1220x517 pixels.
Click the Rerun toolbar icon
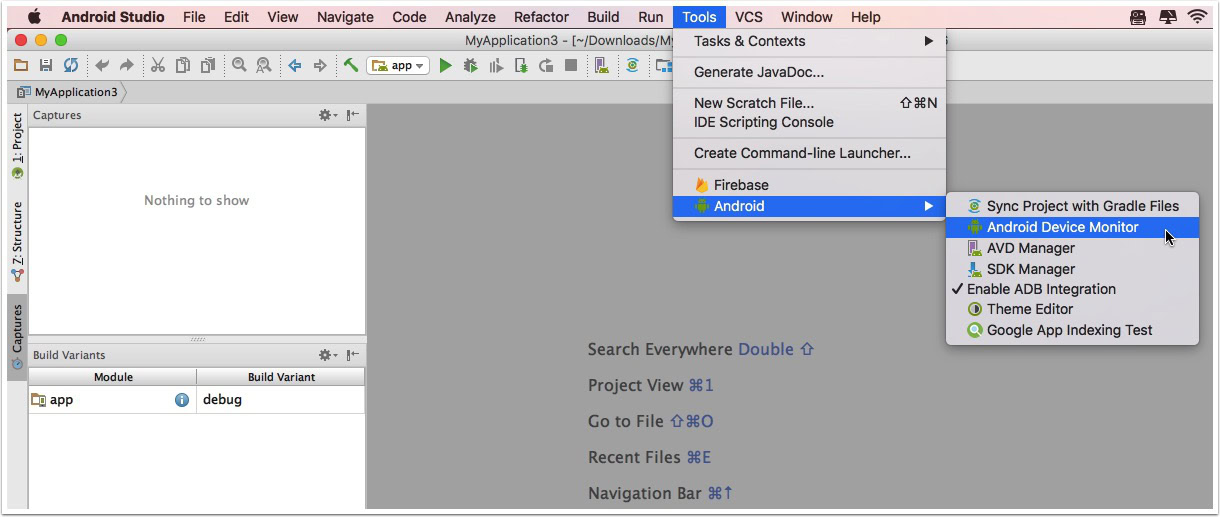coord(546,65)
